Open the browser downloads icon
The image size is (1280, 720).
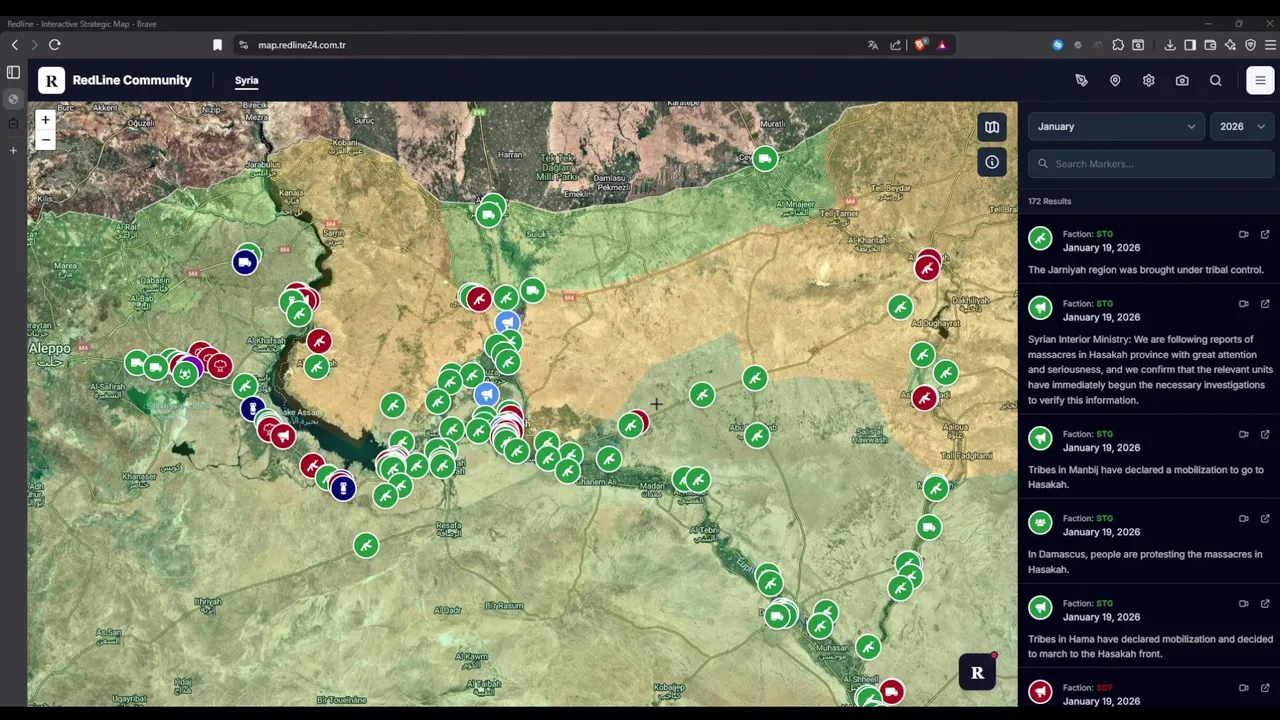click(x=1170, y=45)
